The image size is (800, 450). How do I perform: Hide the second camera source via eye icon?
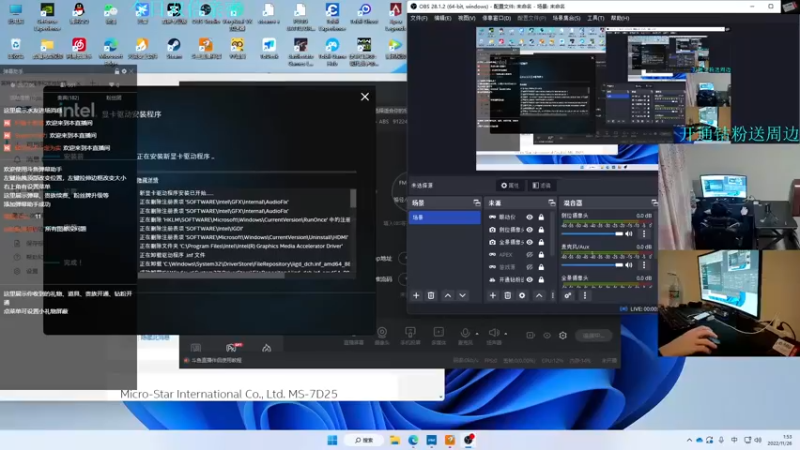tap(530, 230)
